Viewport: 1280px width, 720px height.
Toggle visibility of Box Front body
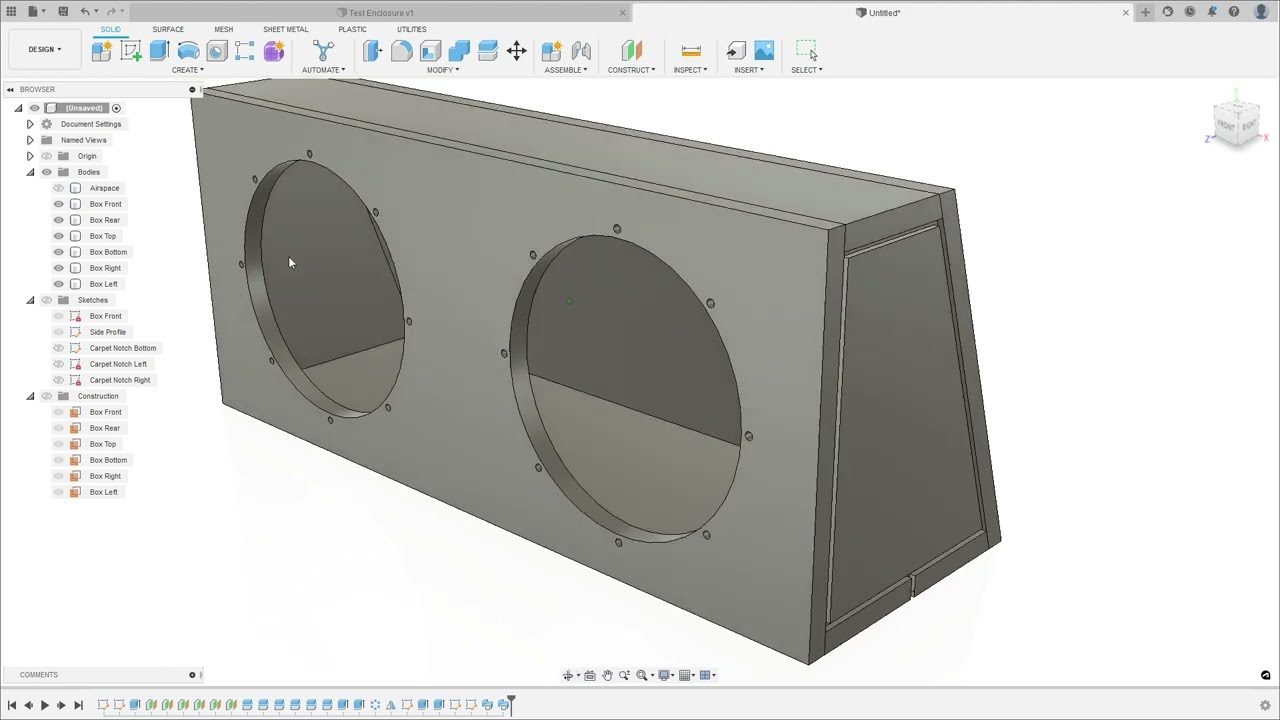point(58,204)
